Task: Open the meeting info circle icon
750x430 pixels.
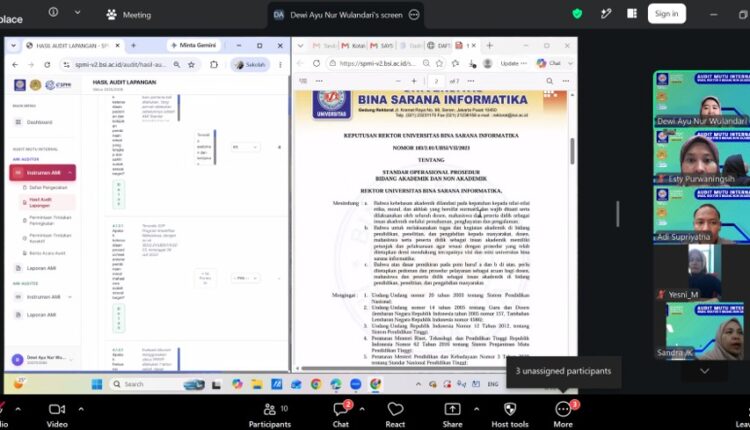Action: pyautogui.click(x=54, y=12)
